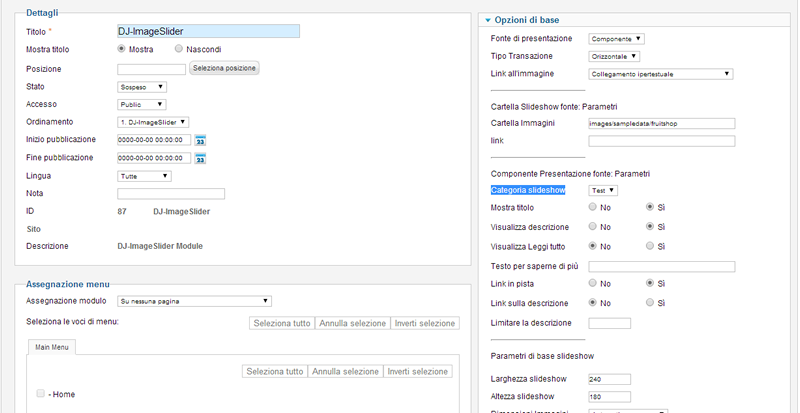800x413 pixels.
Task: Open the Assegnazione modulo dropdown
Action: click(194, 301)
